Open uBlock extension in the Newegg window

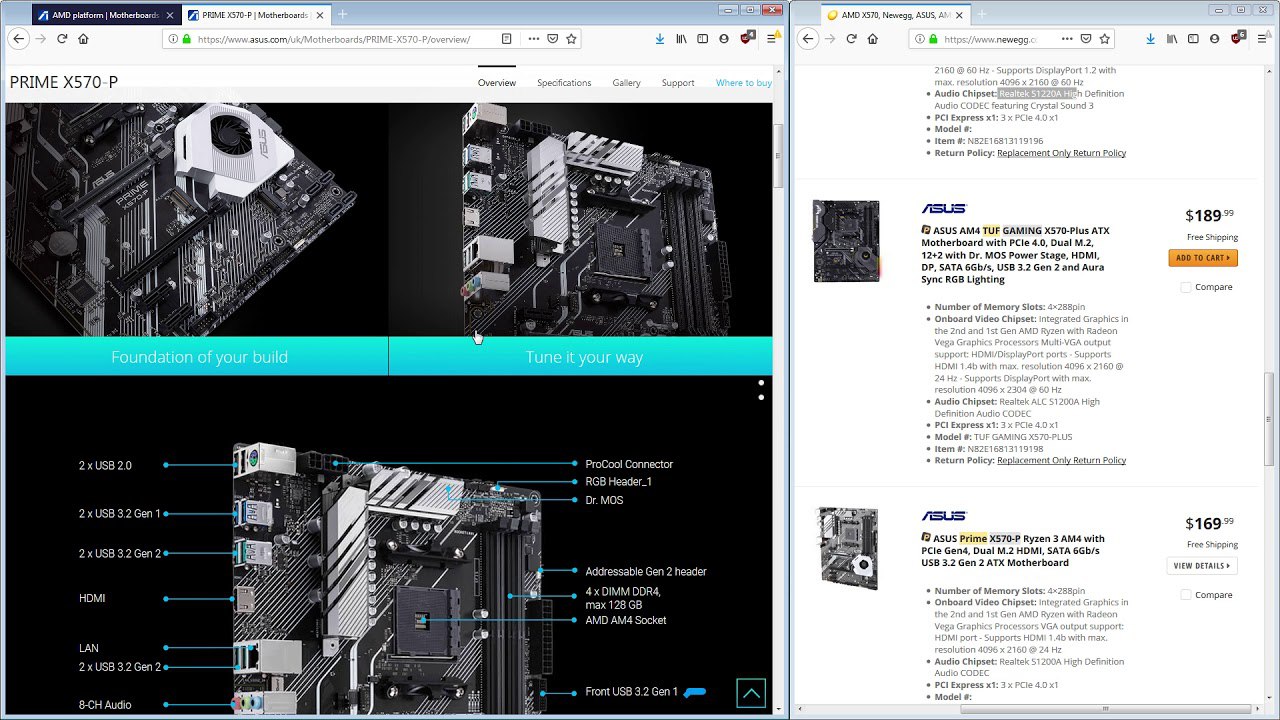pos(1236,38)
